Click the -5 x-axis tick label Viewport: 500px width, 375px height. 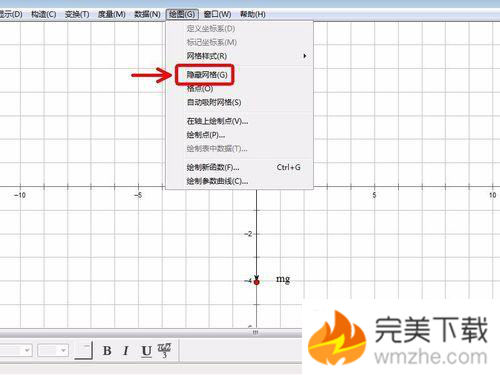pyautogui.click(x=138, y=195)
